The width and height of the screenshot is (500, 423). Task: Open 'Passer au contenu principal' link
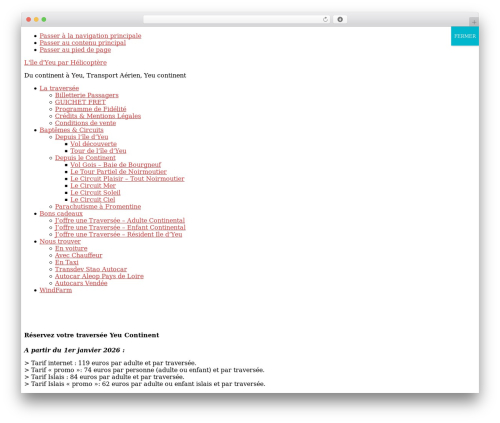pos(83,43)
